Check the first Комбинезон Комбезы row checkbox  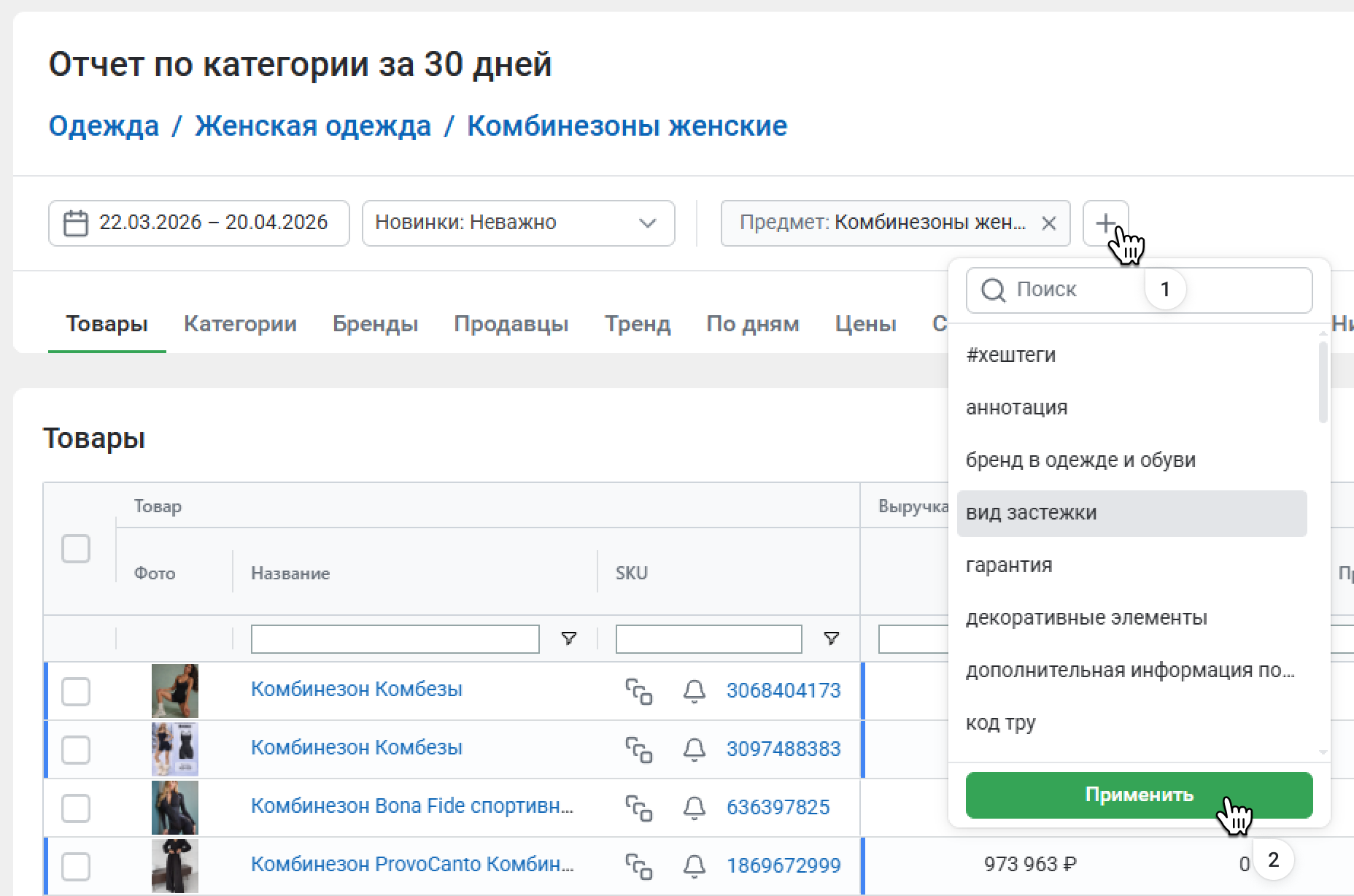click(76, 691)
